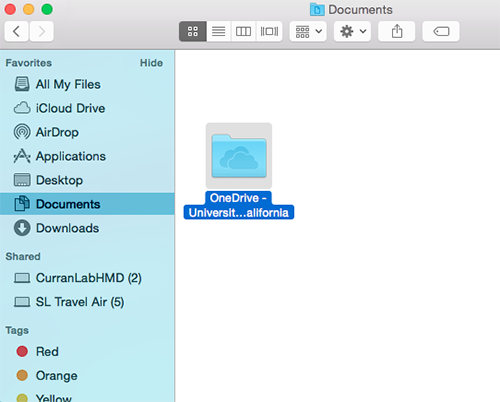Switch to Cover Flow view
The width and height of the screenshot is (500, 402).
tap(269, 31)
